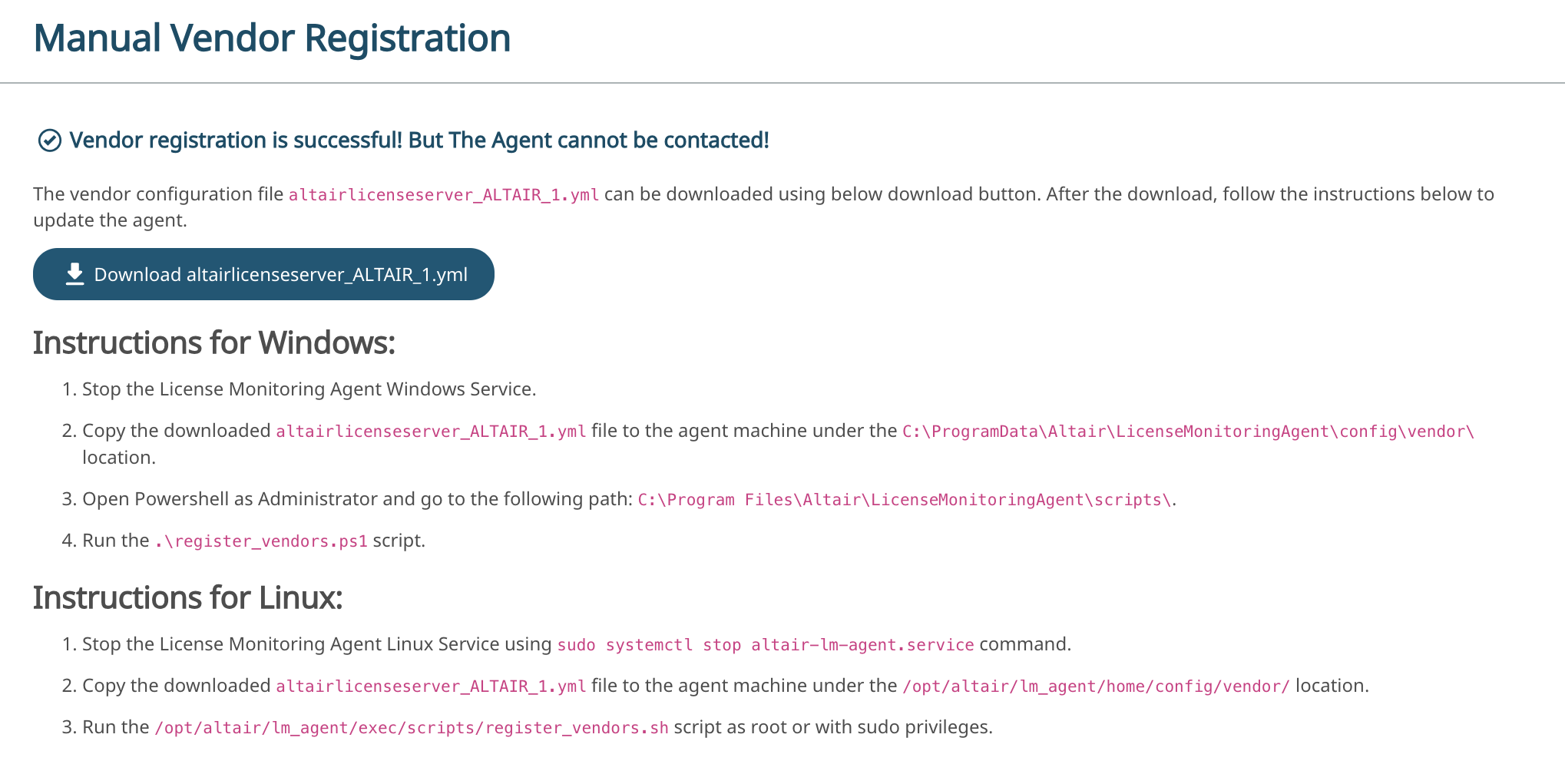Click the .\register_vendors.ps1 script name
Viewport: 1565px width, 784px height.
point(260,541)
